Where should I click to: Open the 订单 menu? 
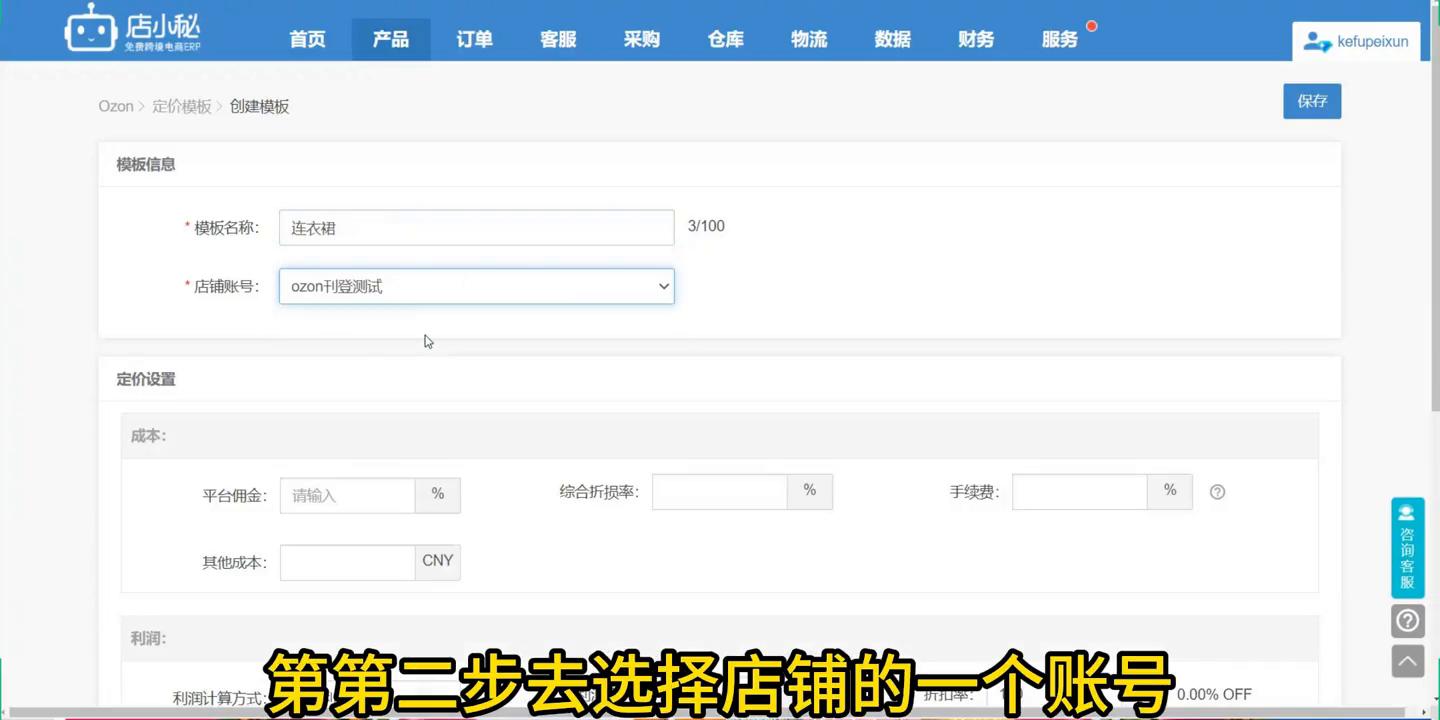473,39
